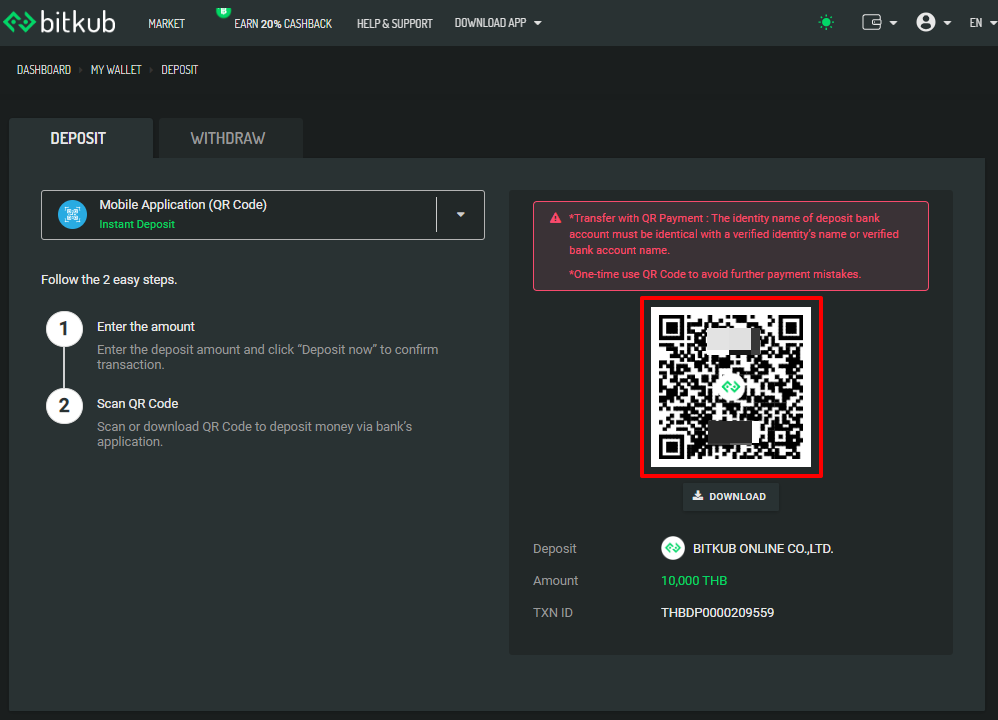This screenshot has width=998, height=720.
Task: Open the user account icon menu
Action: [925, 22]
